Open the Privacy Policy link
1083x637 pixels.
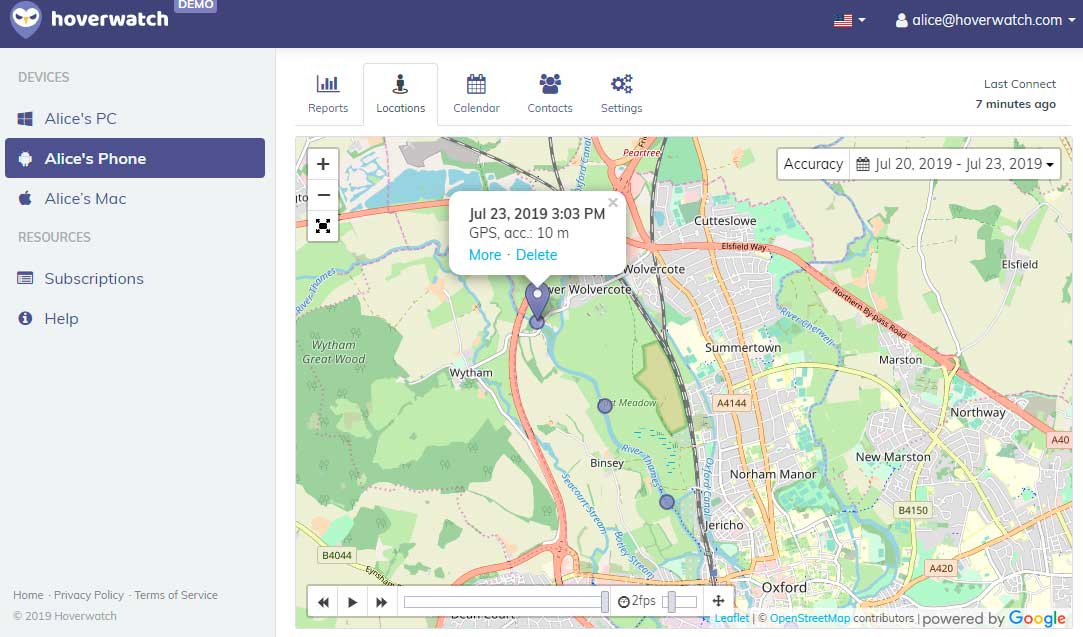pyautogui.click(x=88, y=595)
